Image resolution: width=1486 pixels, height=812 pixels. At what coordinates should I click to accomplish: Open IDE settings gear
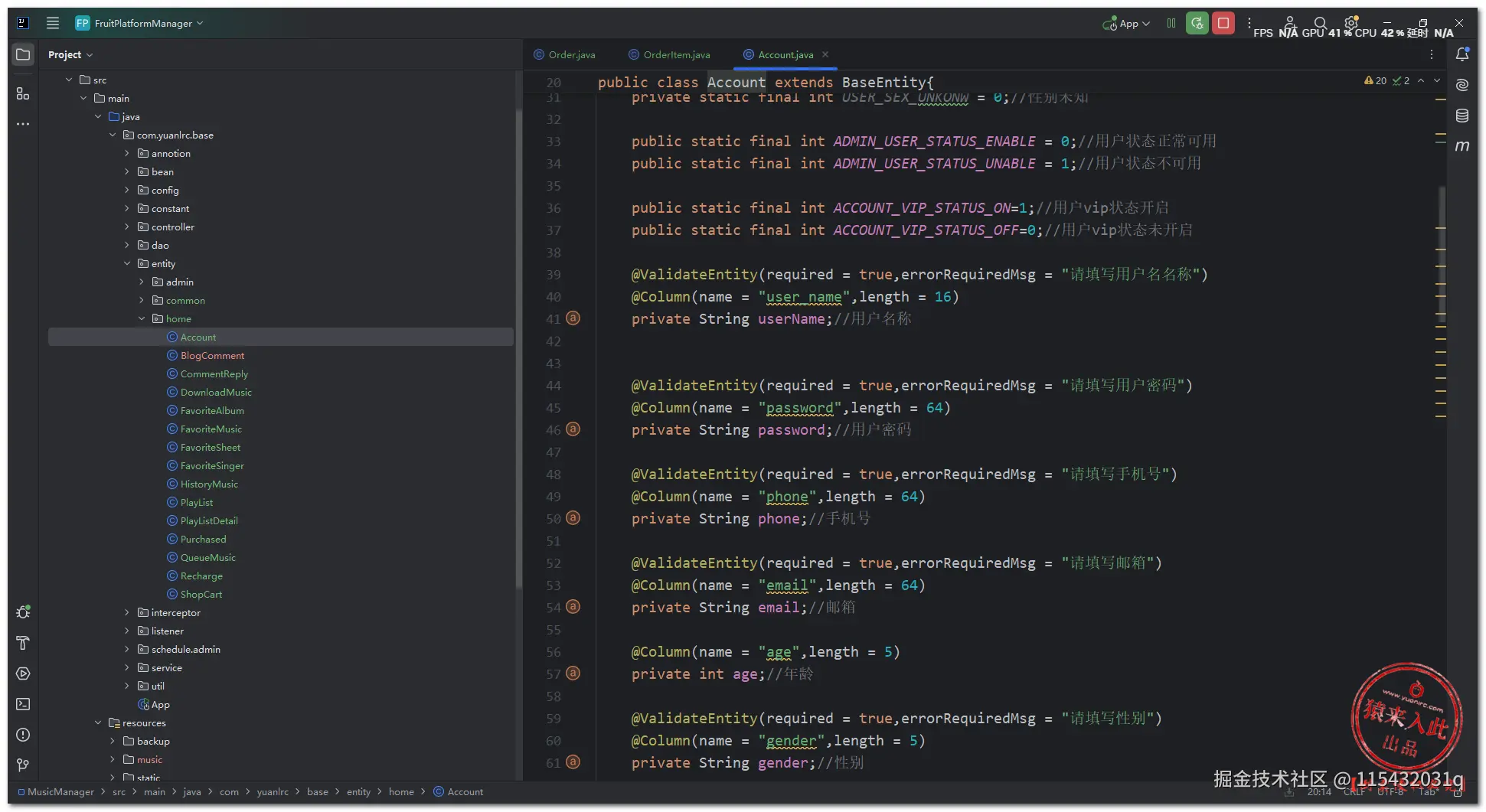point(1351,22)
